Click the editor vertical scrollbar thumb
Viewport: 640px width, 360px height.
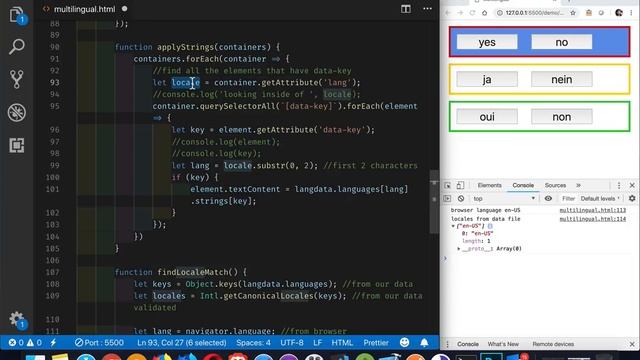(x=434, y=202)
